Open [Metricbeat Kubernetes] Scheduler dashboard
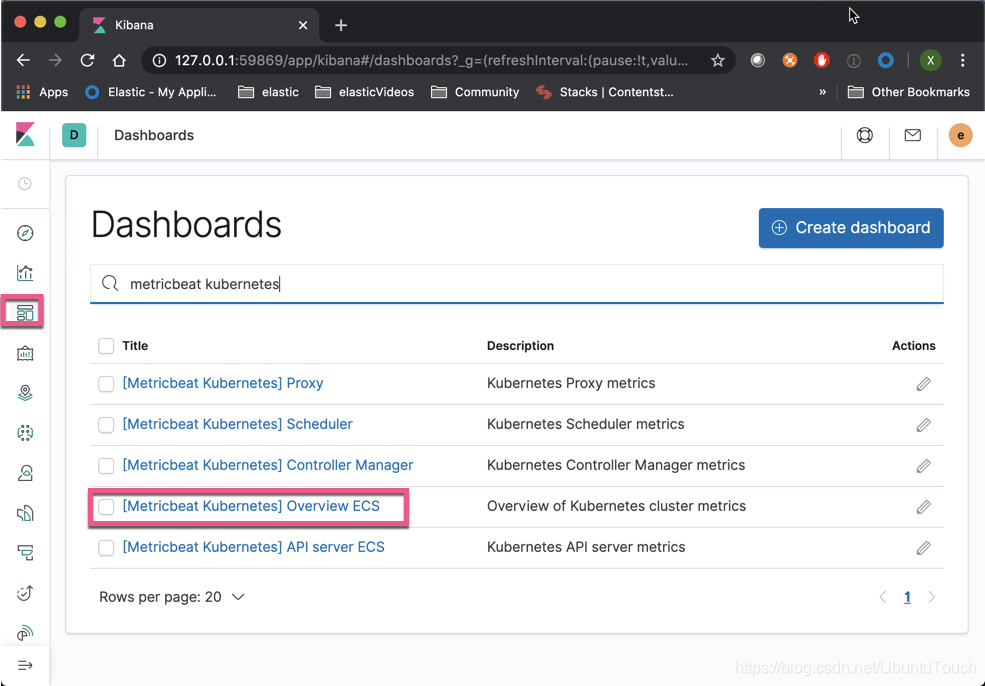Viewport: 985px width, 686px height. pyautogui.click(x=237, y=424)
